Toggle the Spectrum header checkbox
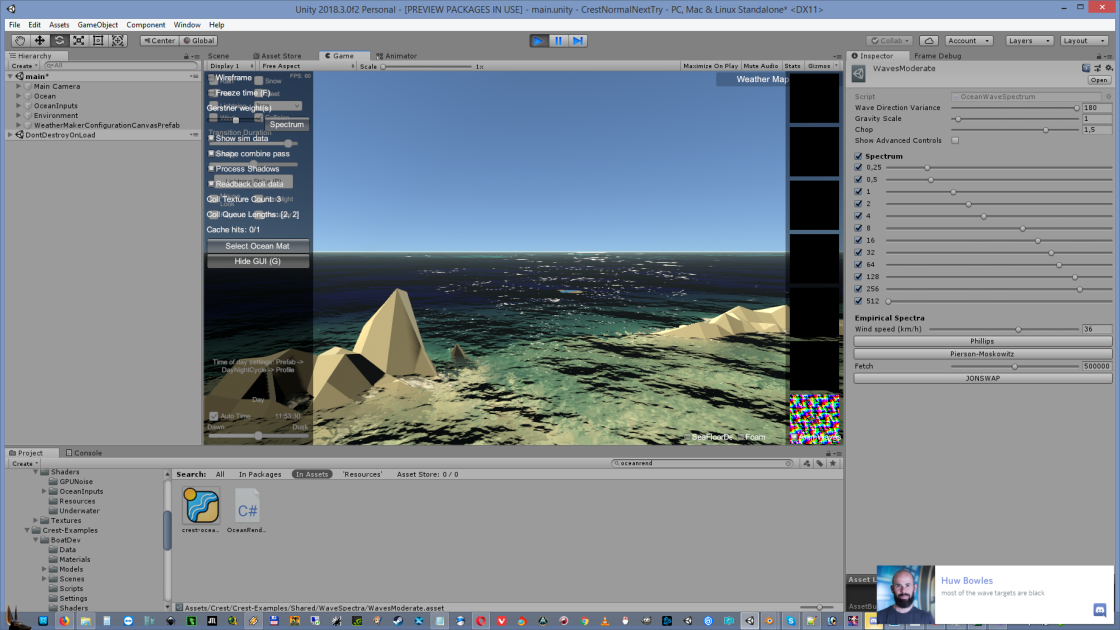1120x630 pixels. tap(859, 156)
